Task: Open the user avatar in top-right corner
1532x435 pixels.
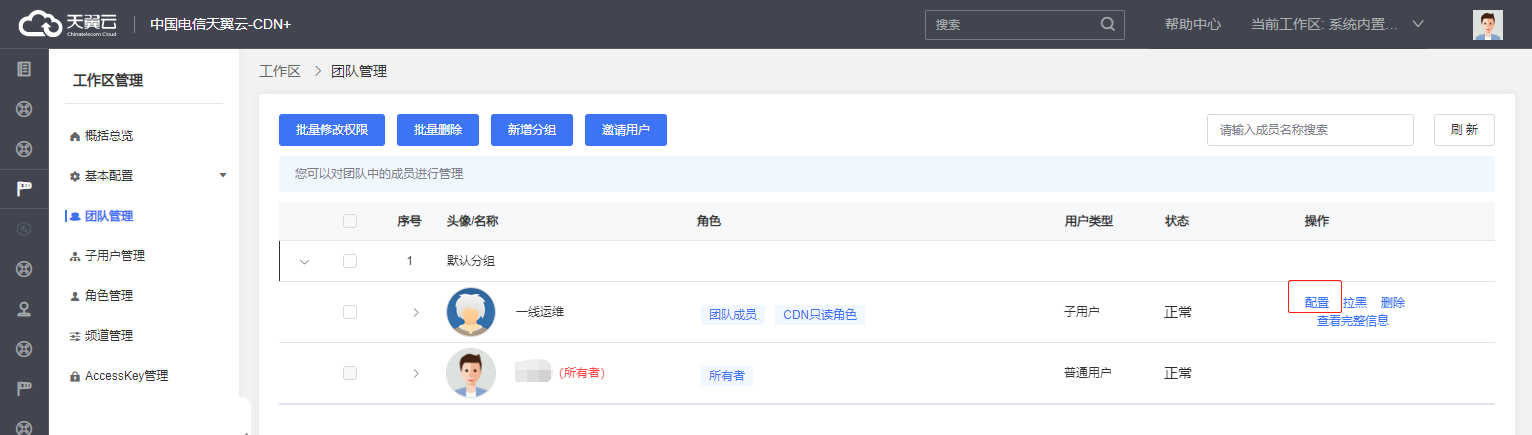Action: tap(1487, 24)
